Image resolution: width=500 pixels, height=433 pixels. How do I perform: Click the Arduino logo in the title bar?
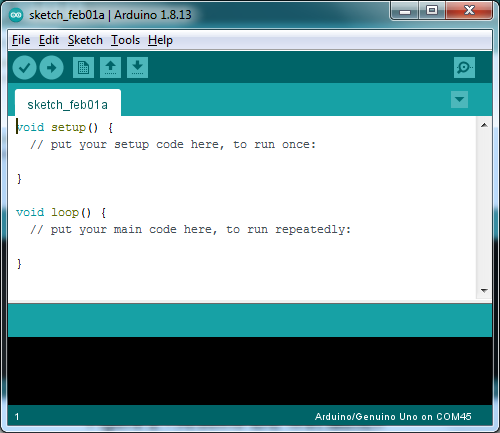(x=16, y=15)
